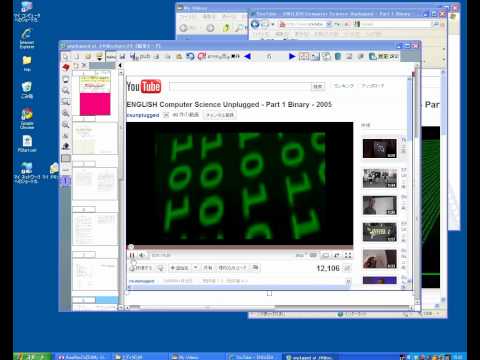Open the fourth related video thumbnail
Viewport: 480px width, 360px height.
[x=380, y=232]
